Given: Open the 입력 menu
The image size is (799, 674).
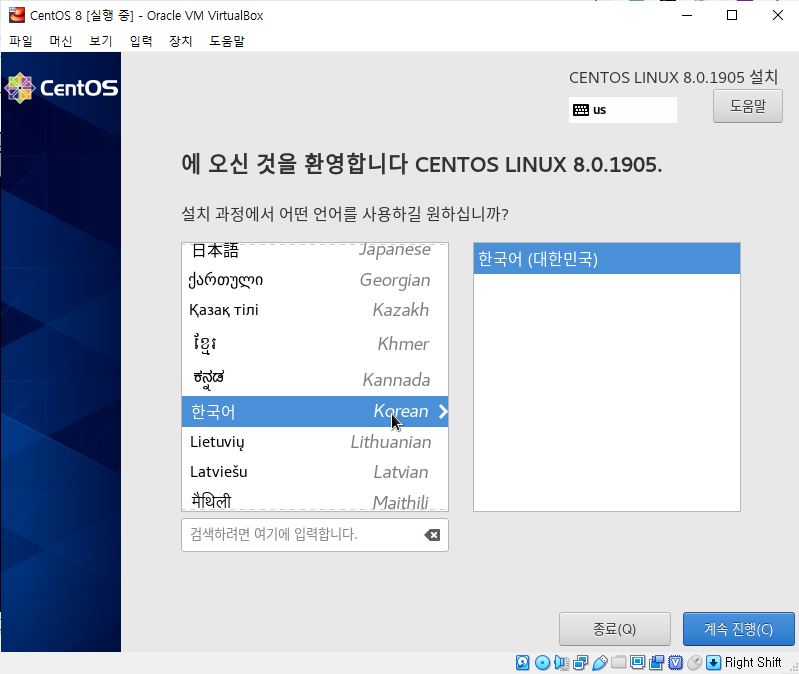Looking at the screenshot, I should (141, 41).
